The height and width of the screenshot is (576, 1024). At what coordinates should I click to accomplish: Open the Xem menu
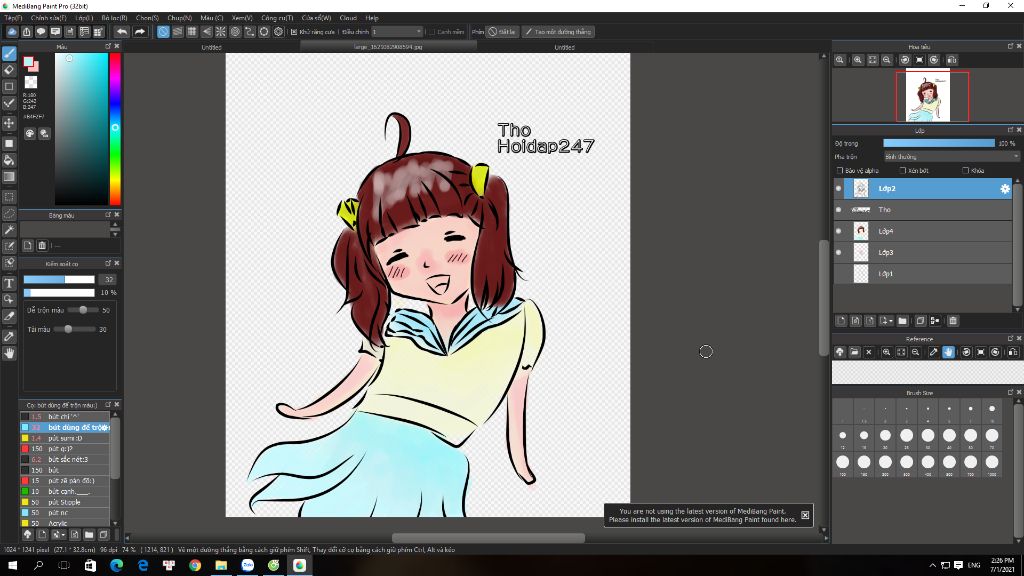(242, 18)
